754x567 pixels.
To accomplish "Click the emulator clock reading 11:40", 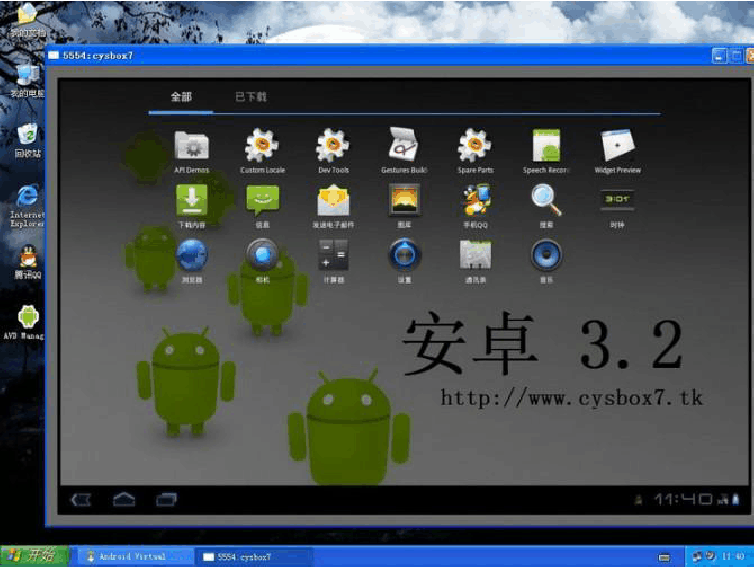I will [683, 499].
